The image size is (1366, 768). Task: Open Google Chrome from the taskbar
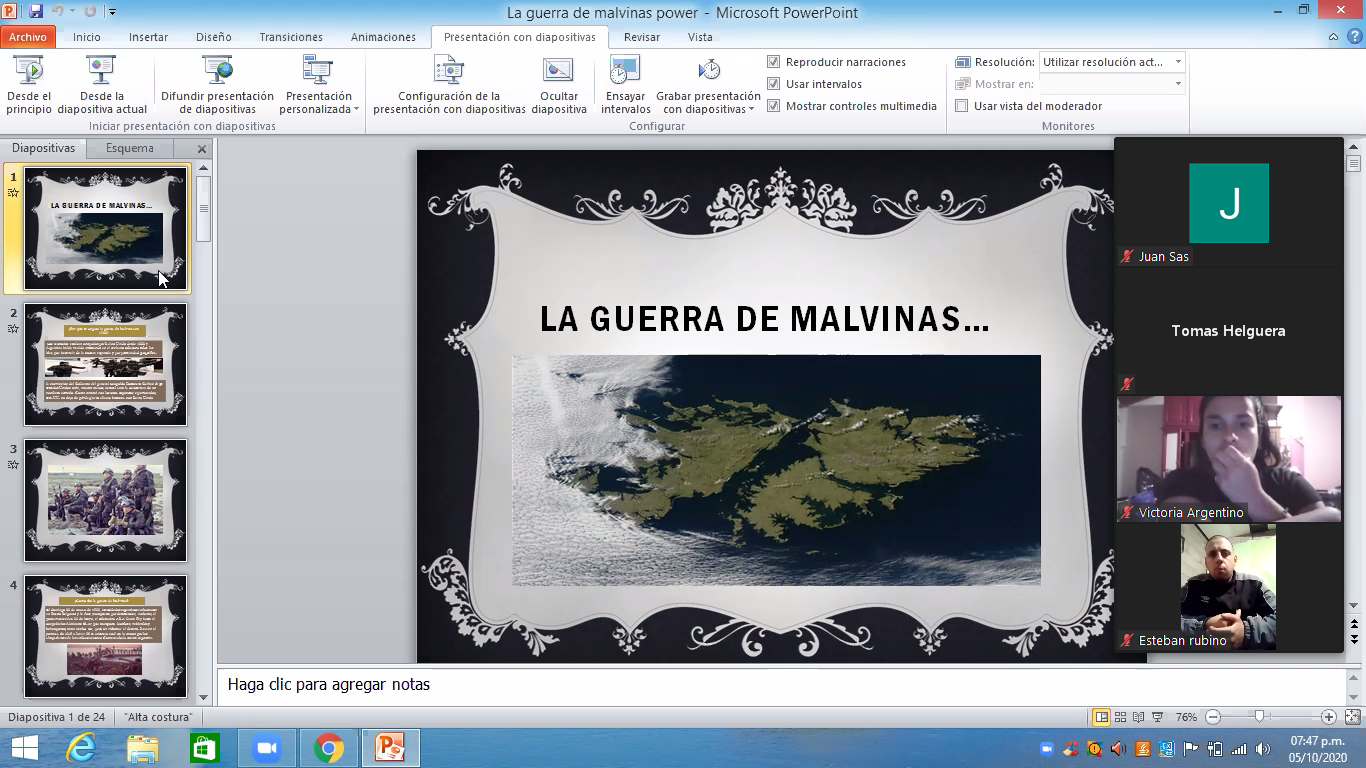tap(328, 748)
